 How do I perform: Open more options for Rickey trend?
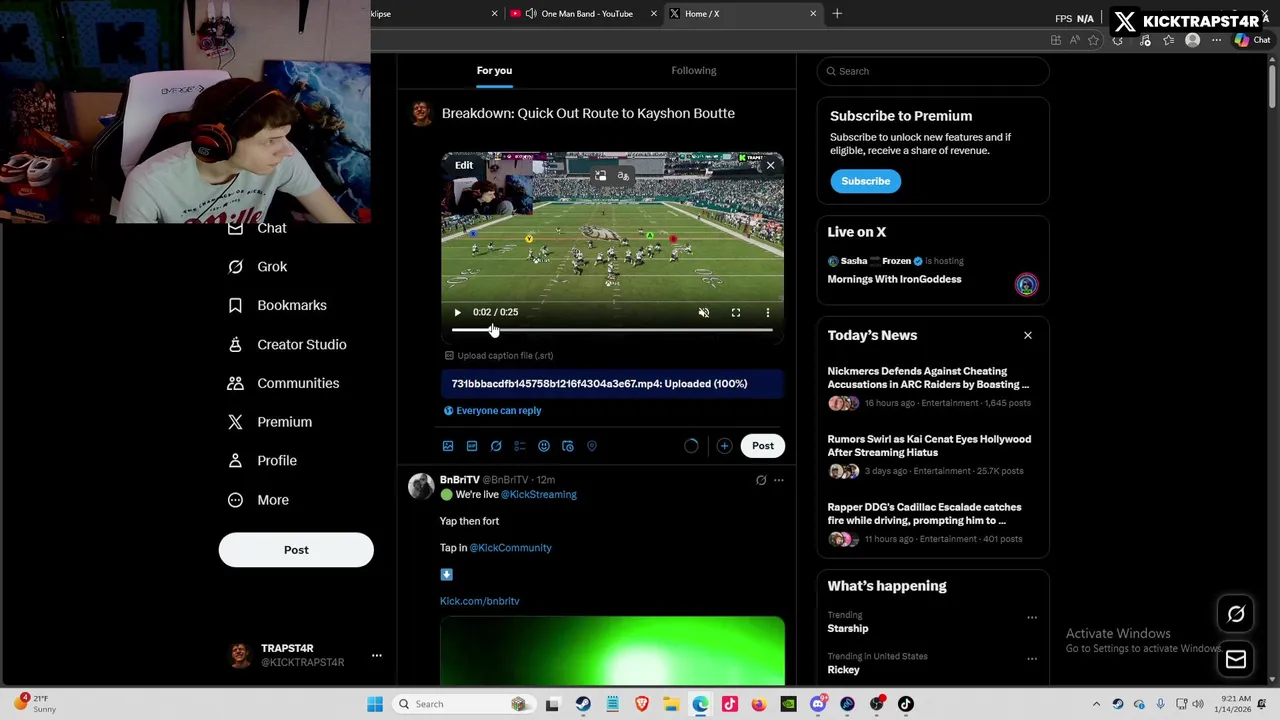coord(1032,658)
